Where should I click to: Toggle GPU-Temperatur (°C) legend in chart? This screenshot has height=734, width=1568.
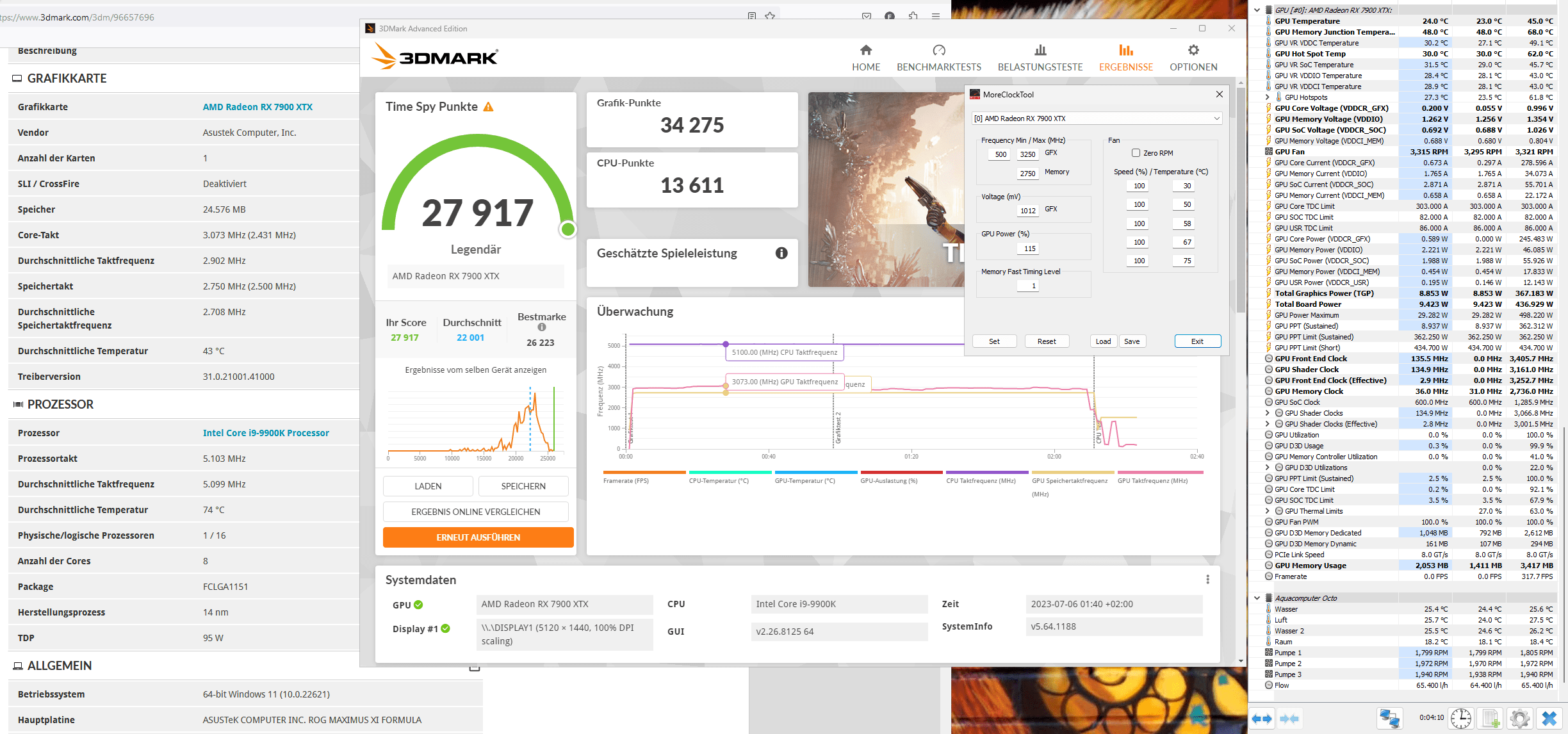[815, 477]
